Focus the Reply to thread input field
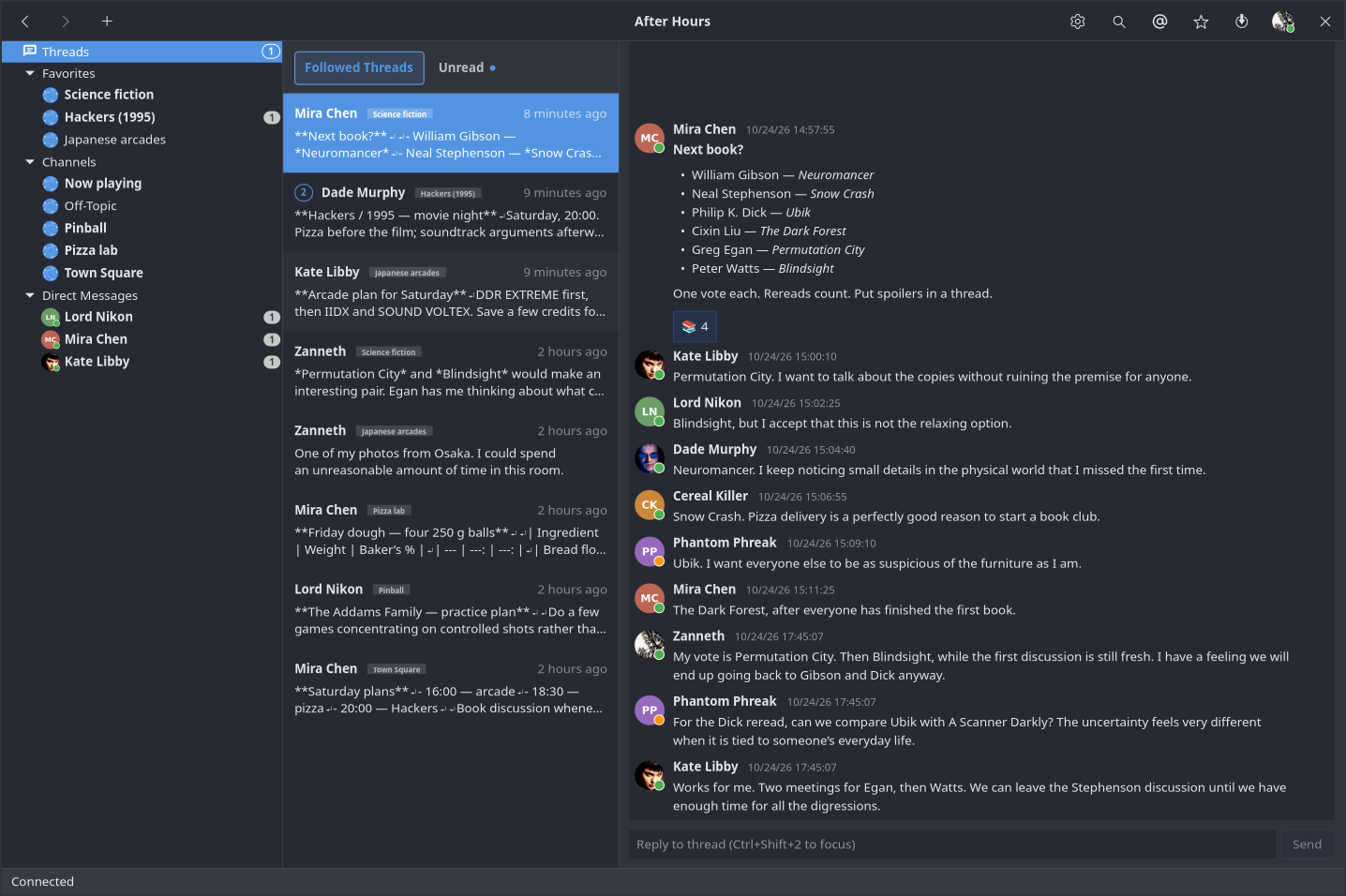1346x896 pixels. 952,844
